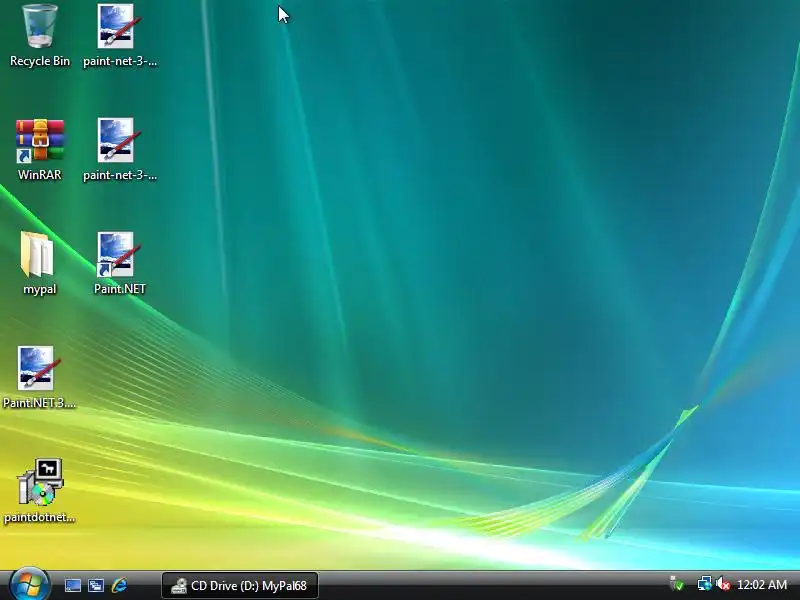This screenshot has width=800, height=600.
Task: Click the muted volume tray icon
Action: [x=722, y=584]
